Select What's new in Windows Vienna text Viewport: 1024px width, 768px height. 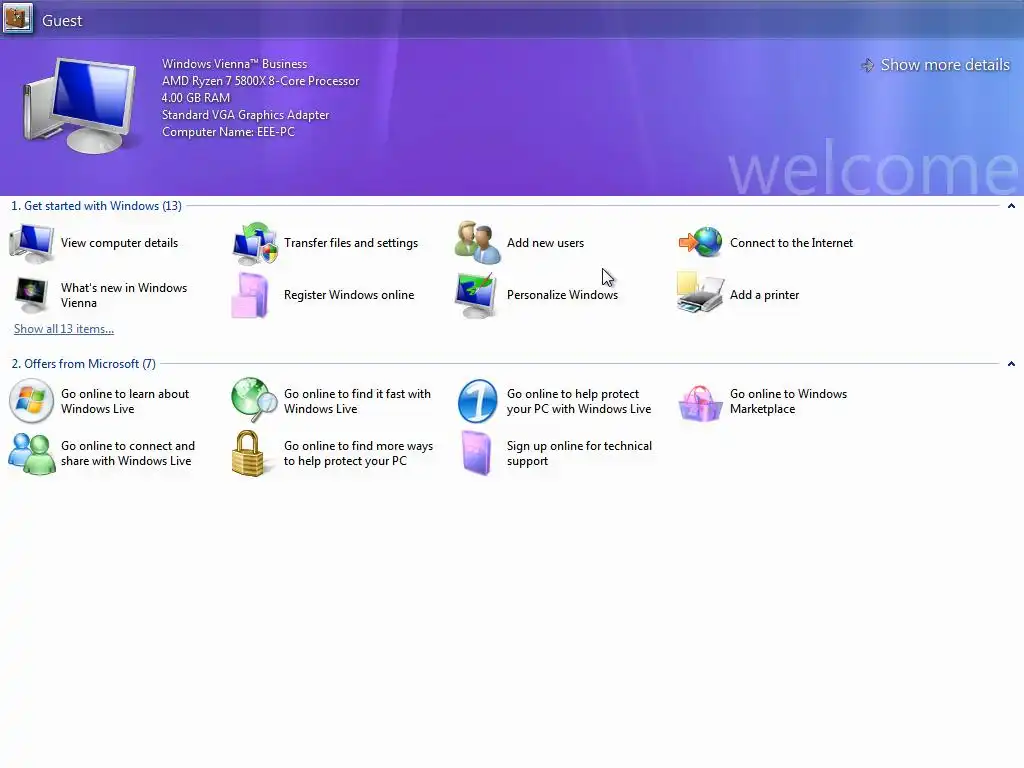[124, 295]
